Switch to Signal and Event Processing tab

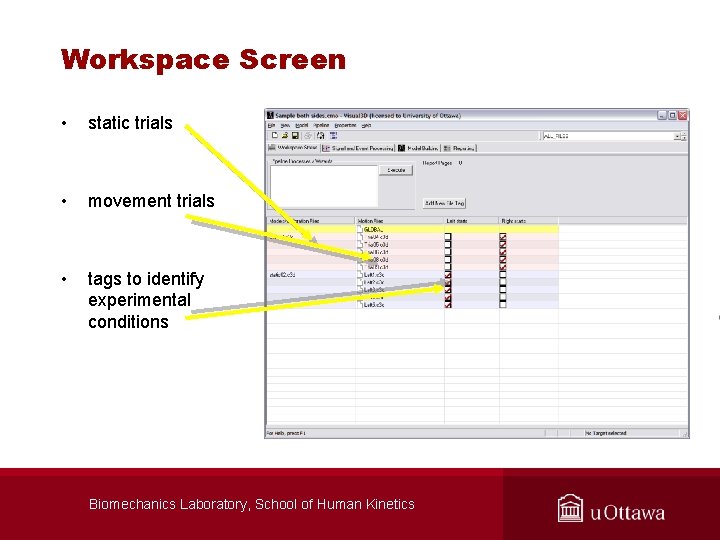point(358,148)
